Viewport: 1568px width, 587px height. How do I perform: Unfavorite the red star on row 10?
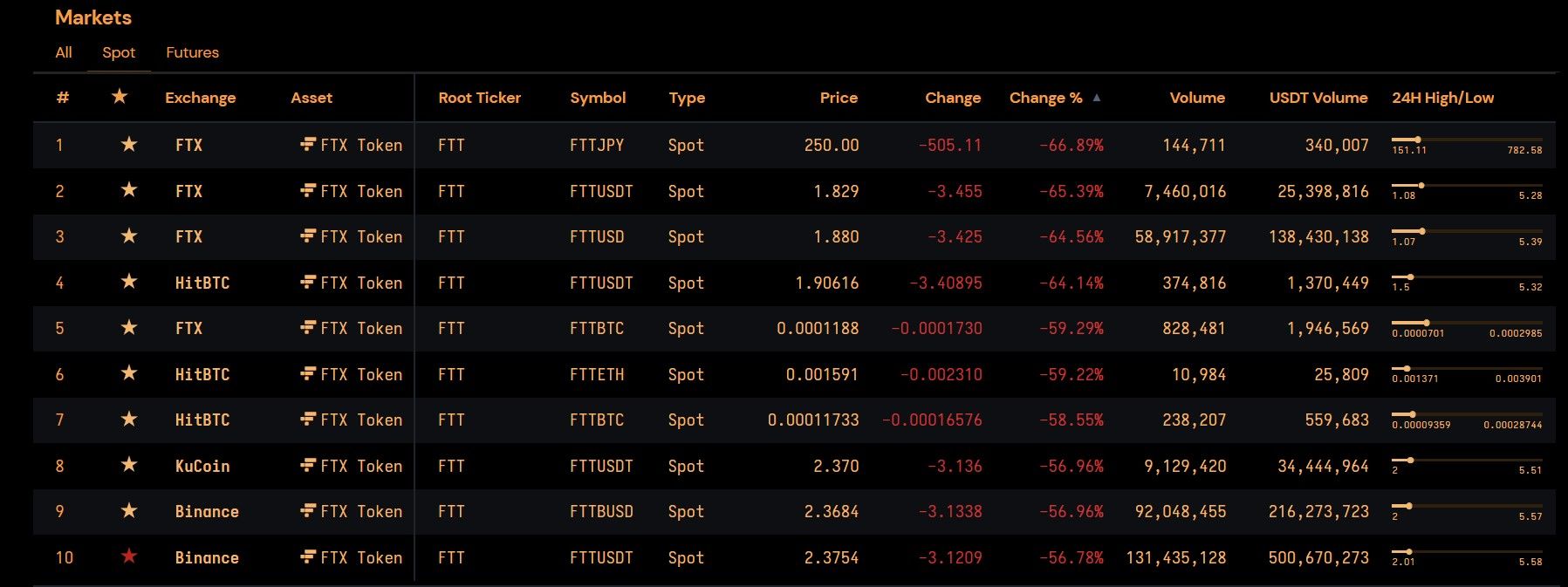pos(129,556)
